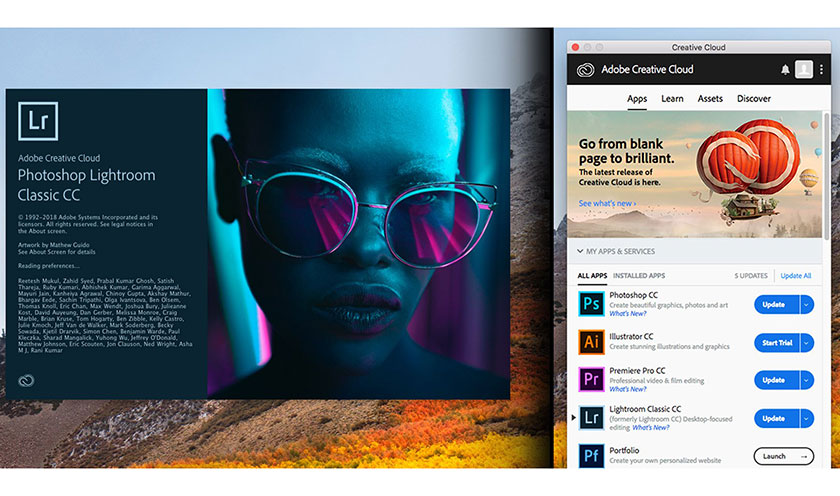Open dropdown arrow beside Illustrator Start Trial
Image resolution: width=840 pixels, height=496 pixels.
(x=806, y=342)
